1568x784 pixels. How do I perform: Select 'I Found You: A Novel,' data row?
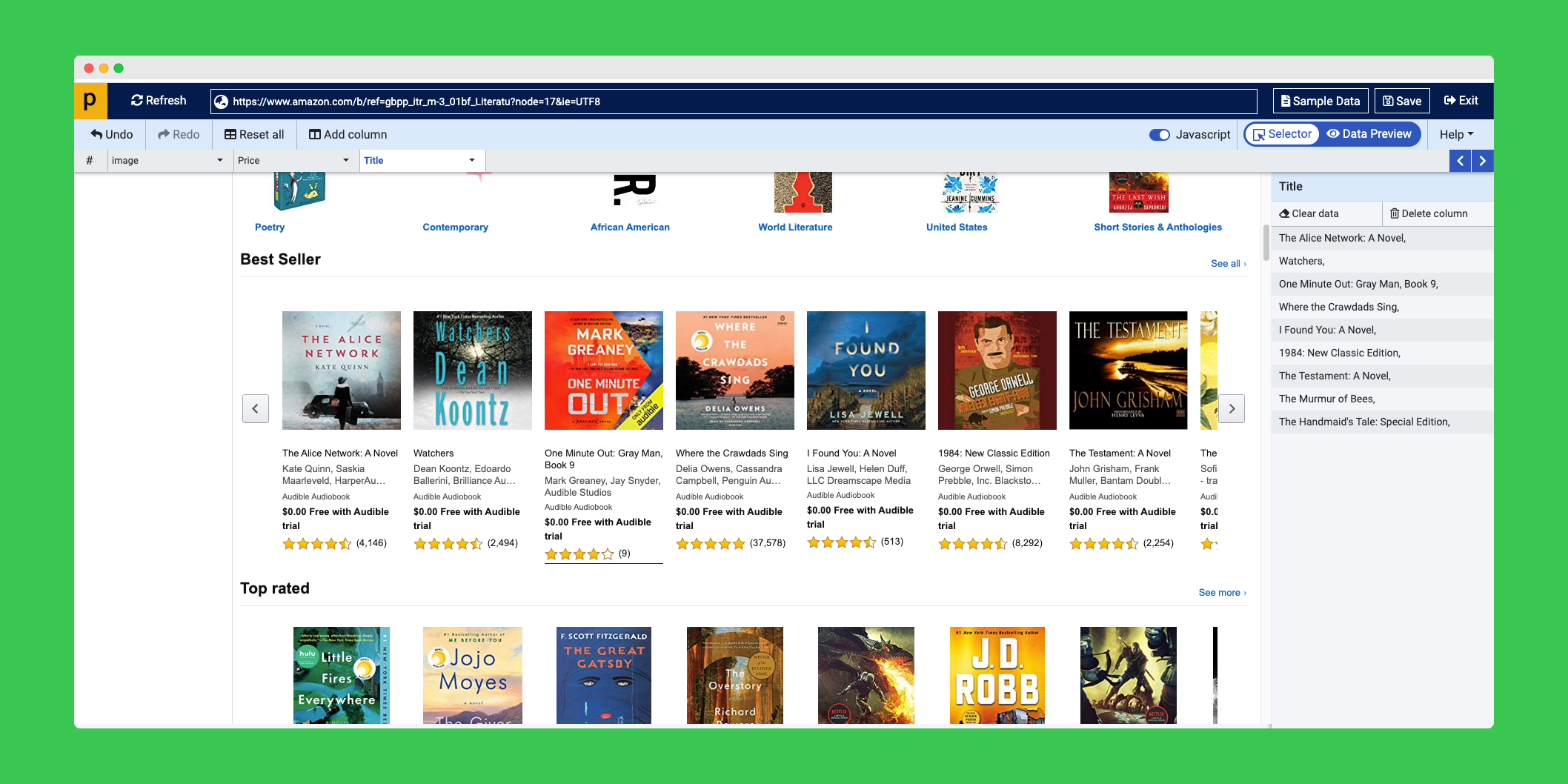(x=1382, y=330)
